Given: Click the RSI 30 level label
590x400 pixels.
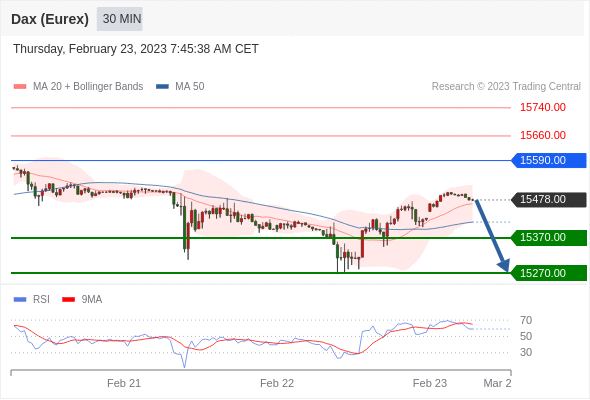Looking at the screenshot, I should pos(526,353).
